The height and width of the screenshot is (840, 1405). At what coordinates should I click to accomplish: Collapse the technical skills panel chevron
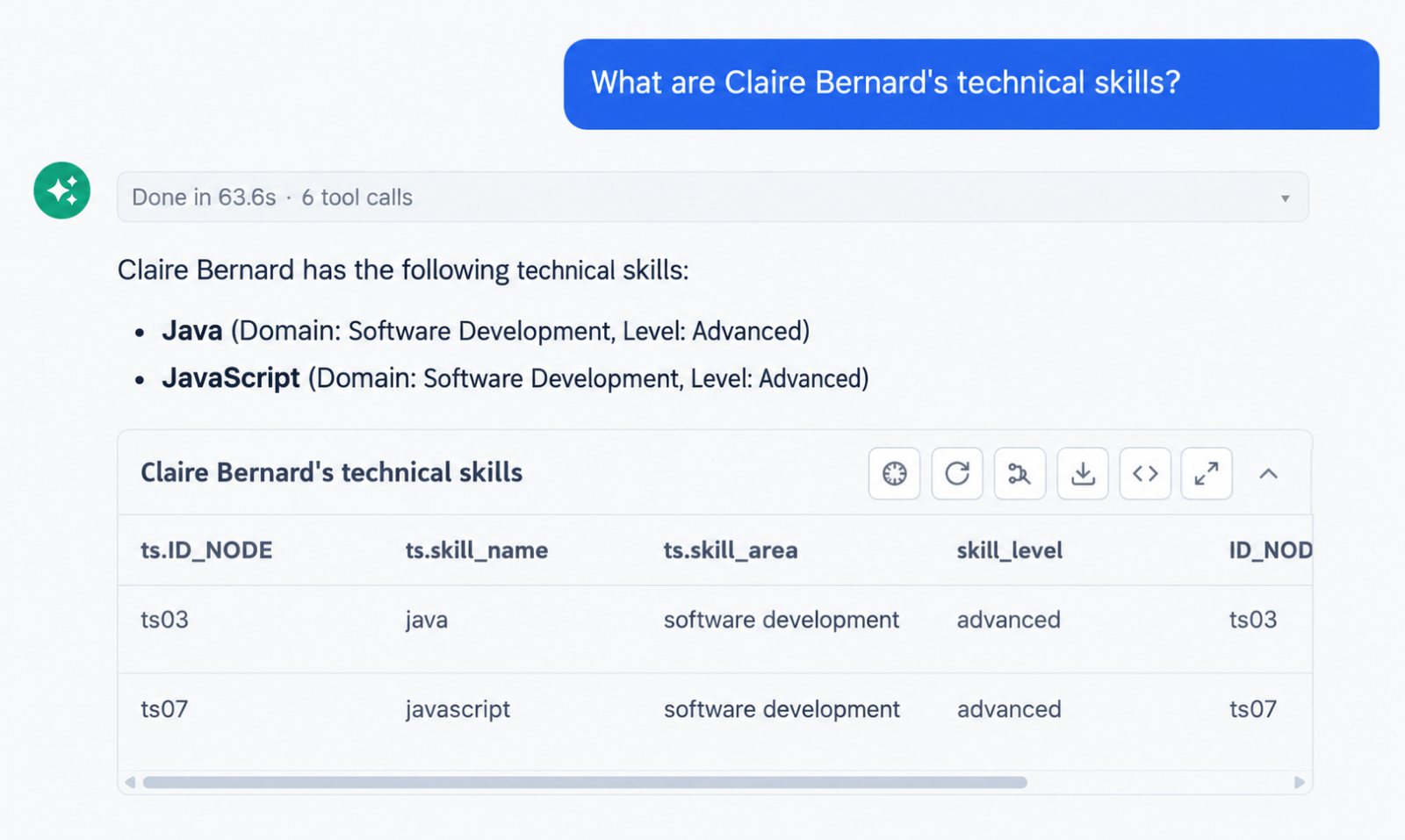[x=1268, y=474]
